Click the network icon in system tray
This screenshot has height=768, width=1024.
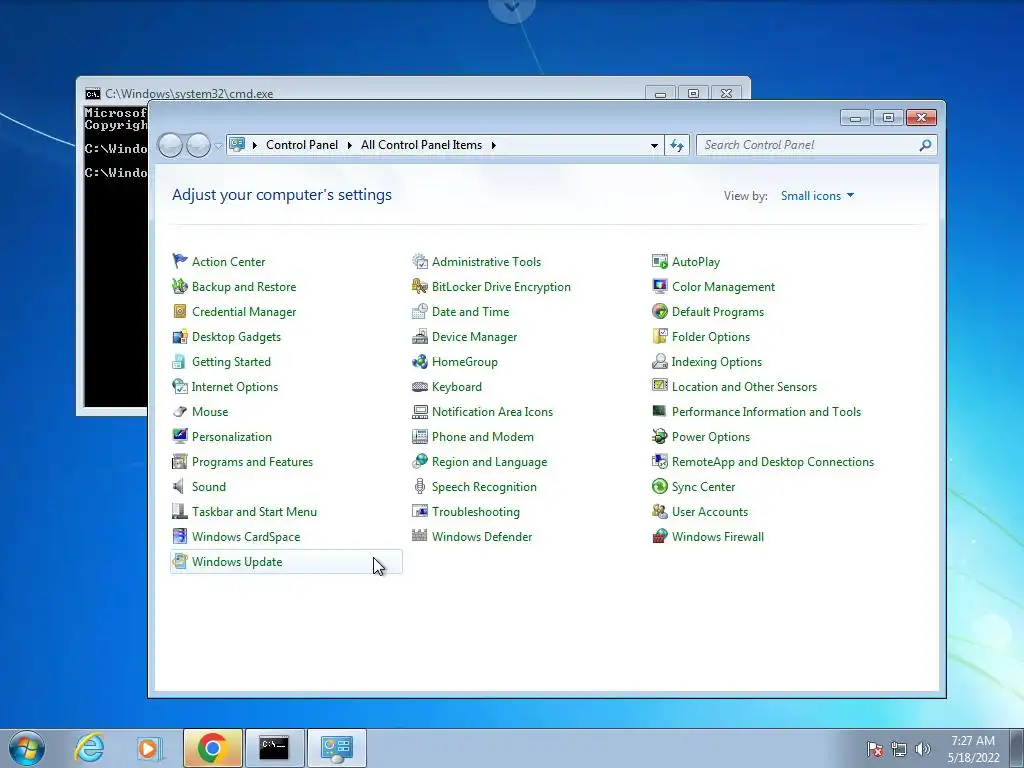click(899, 749)
